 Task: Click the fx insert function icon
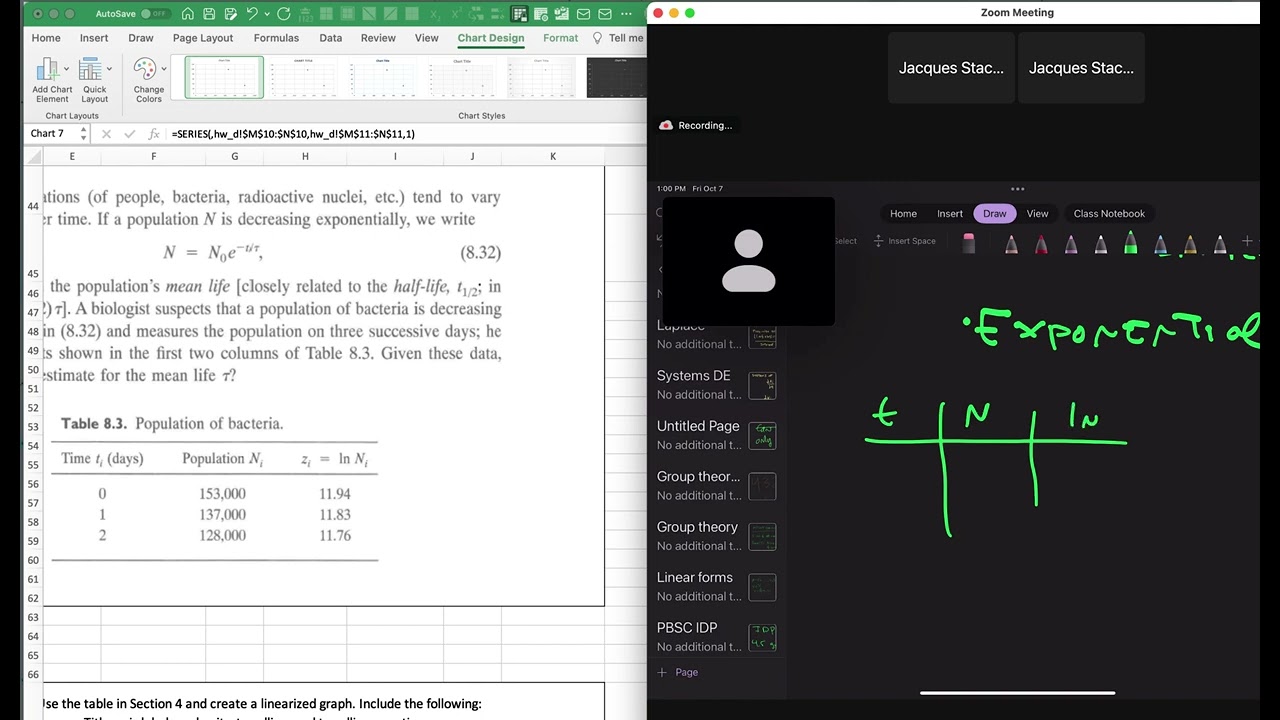(x=154, y=133)
